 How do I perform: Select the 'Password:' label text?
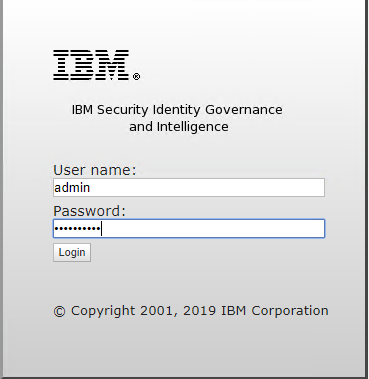tap(89, 211)
